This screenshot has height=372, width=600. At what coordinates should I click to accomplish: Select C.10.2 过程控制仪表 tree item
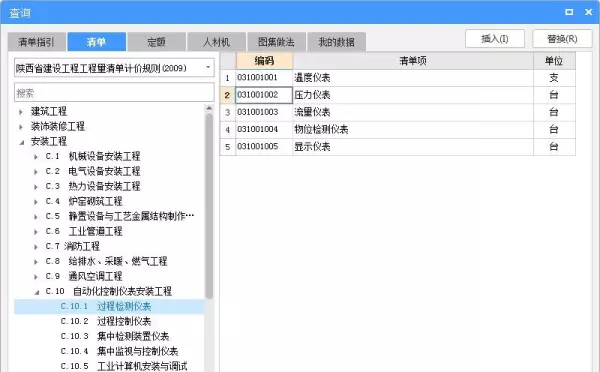point(106,321)
